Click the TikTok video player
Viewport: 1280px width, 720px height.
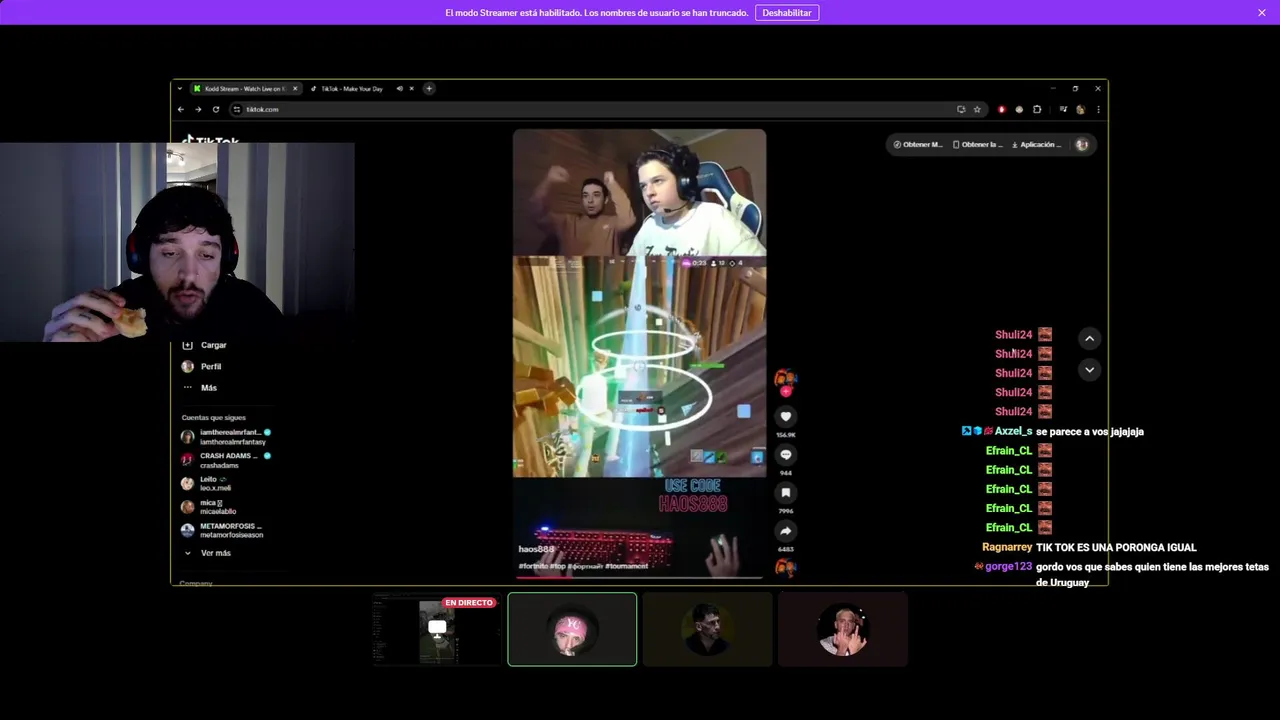pyautogui.click(x=640, y=353)
